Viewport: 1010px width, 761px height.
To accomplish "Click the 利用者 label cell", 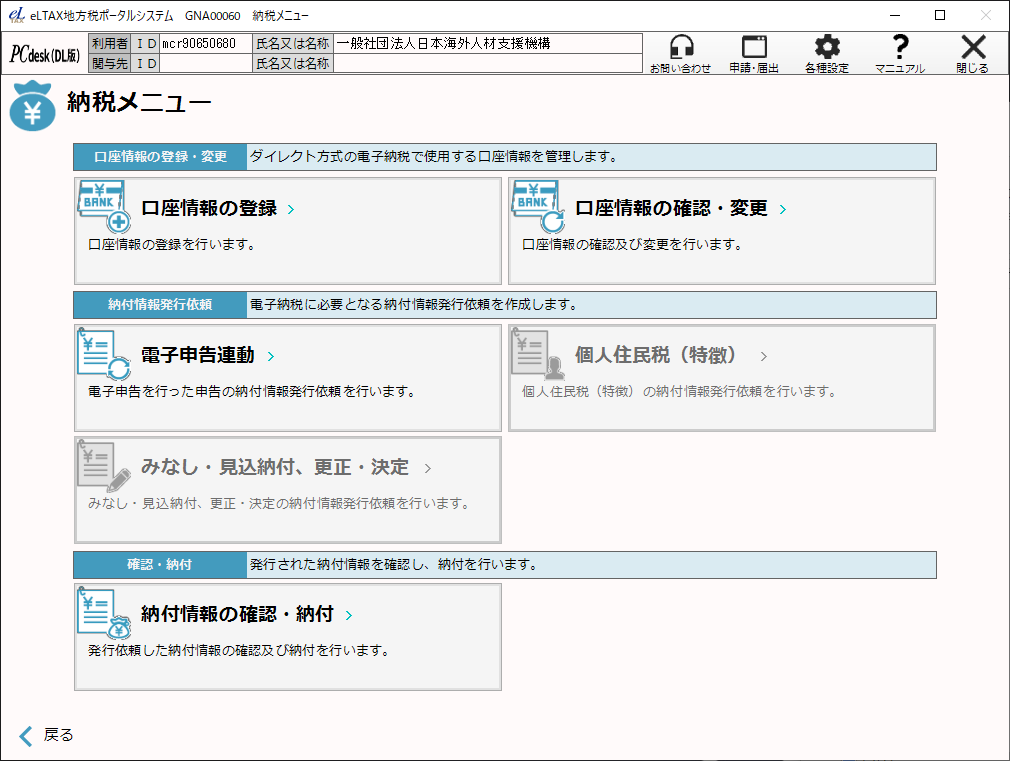I will tap(110, 44).
